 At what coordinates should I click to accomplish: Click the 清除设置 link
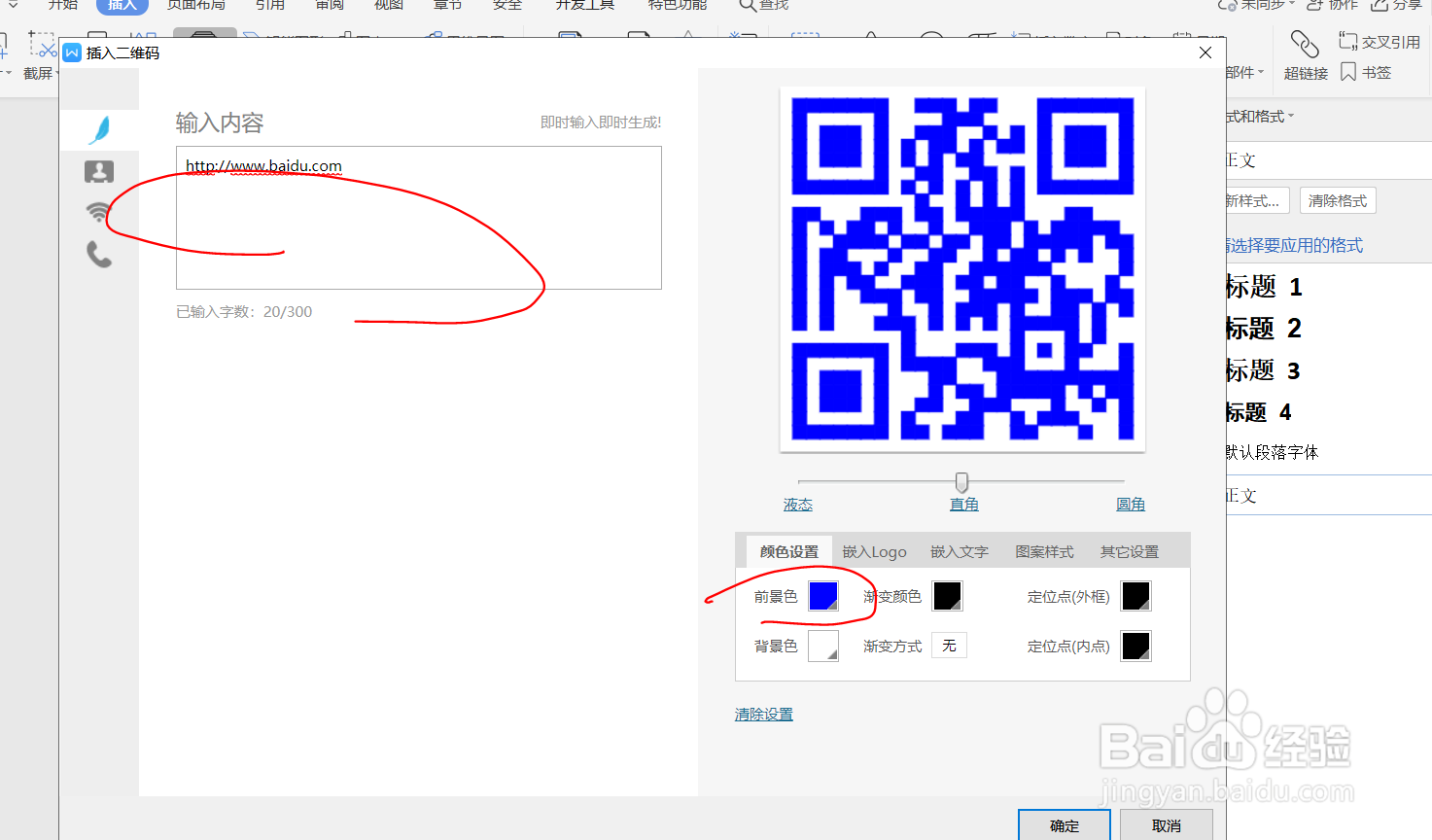pyautogui.click(x=764, y=715)
